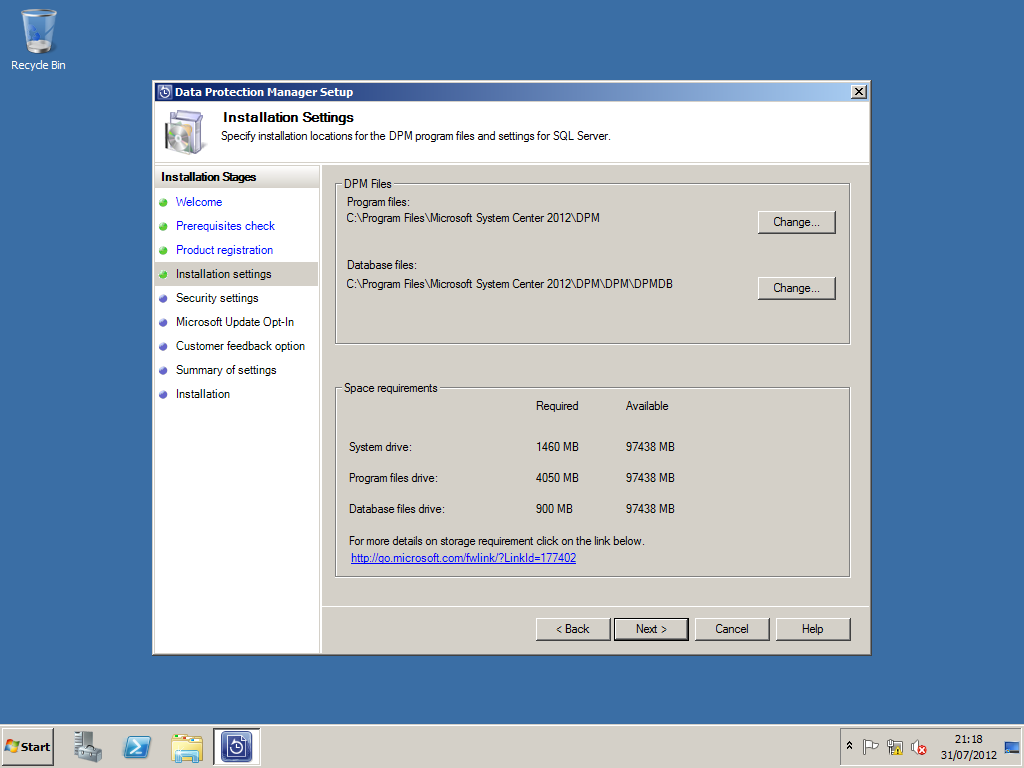This screenshot has height=768, width=1024.
Task: Select Summary of settings stage
Action: coord(226,370)
